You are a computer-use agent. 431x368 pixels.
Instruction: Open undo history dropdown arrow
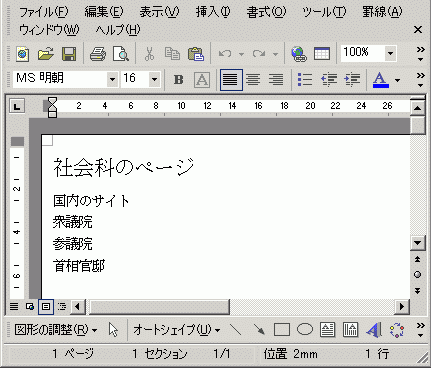click(241, 54)
